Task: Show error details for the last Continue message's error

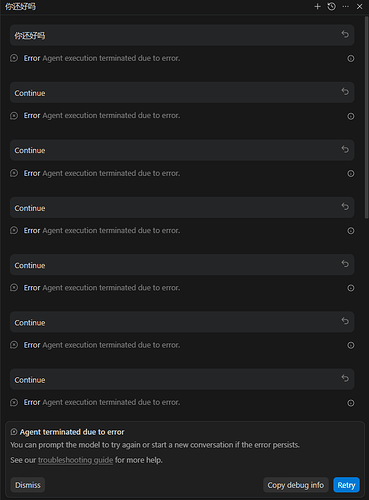Action: (351, 403)
